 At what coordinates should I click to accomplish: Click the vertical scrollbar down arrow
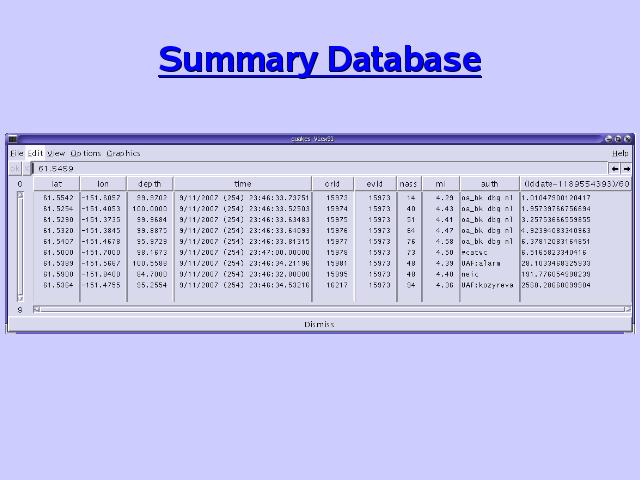pos(20,298)
